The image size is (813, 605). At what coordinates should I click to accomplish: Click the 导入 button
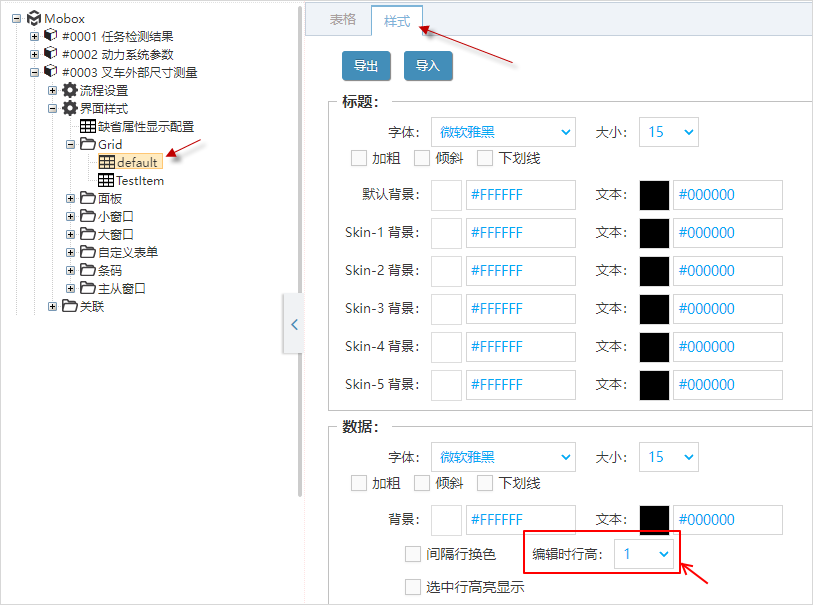click(428, 66)
